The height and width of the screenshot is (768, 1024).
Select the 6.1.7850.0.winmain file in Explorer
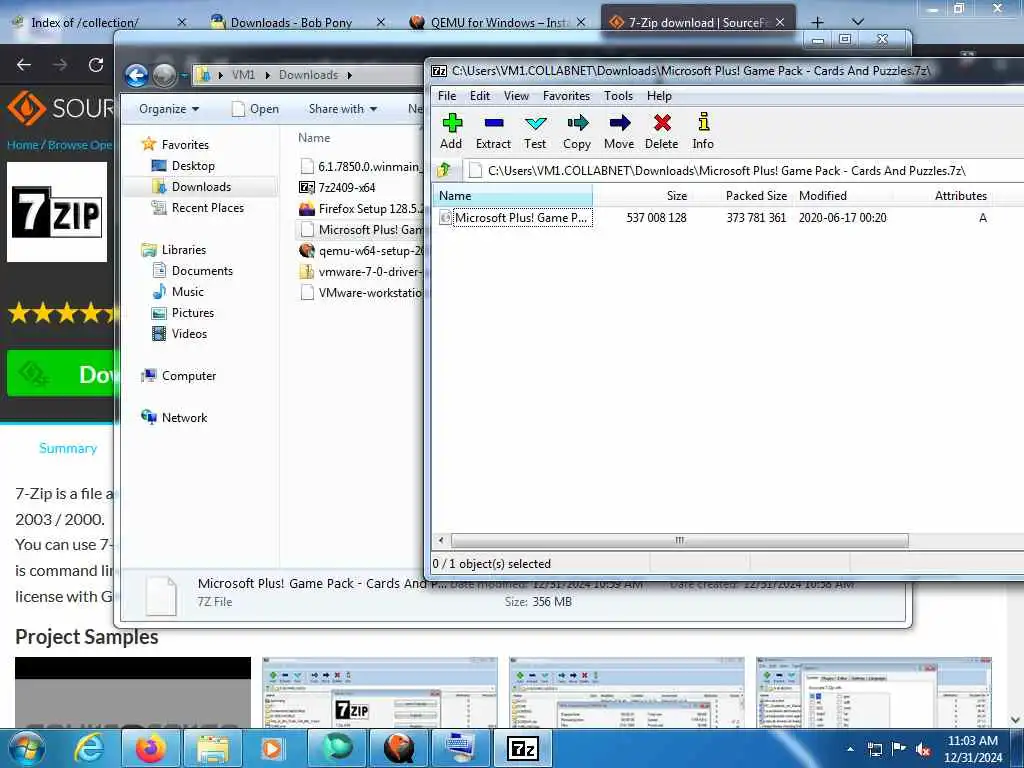361,167
